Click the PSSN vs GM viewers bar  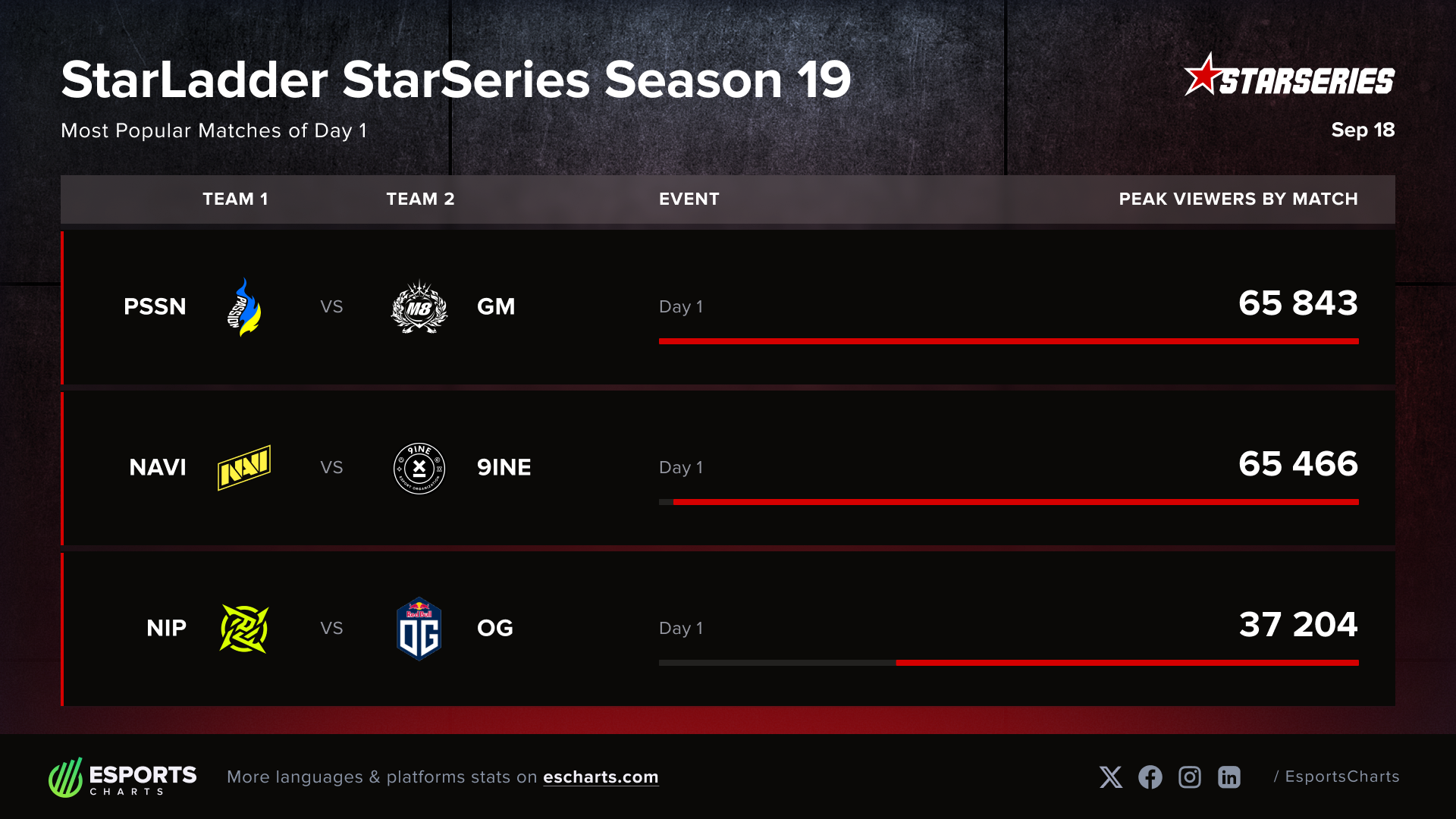click(x=1009, y=341)
